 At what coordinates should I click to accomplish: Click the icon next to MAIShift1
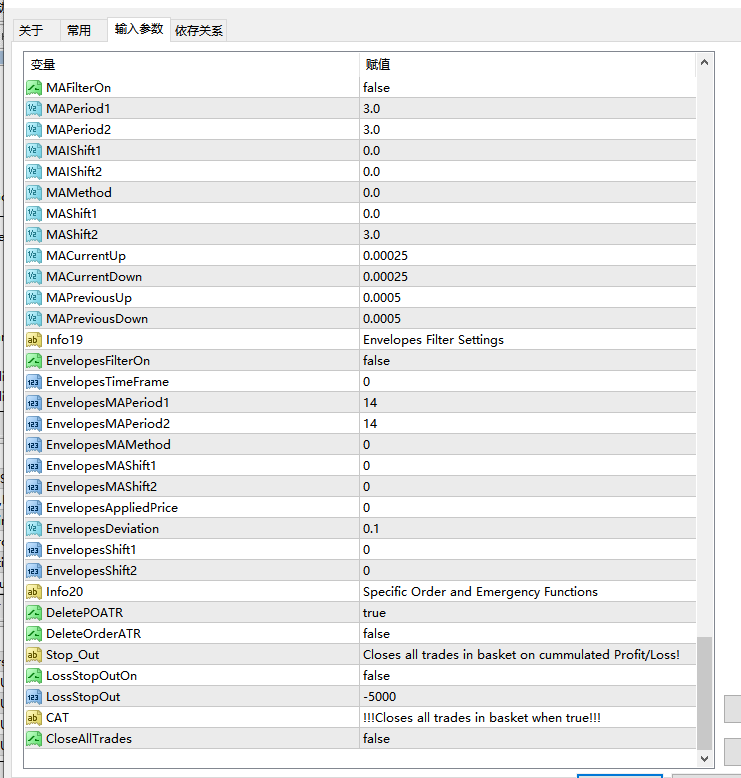[x=34, y=150]
